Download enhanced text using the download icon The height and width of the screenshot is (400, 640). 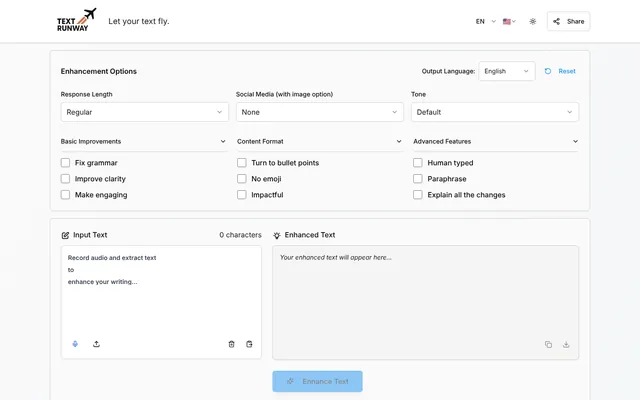(x=566, y=344)
